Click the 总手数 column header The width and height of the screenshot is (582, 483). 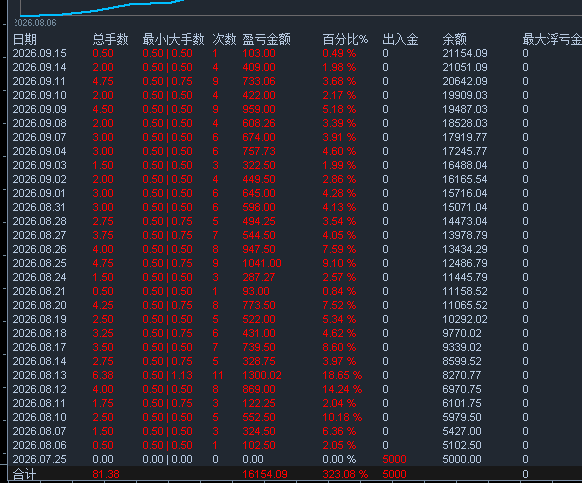pyautogui.click(x=110, y=39)
